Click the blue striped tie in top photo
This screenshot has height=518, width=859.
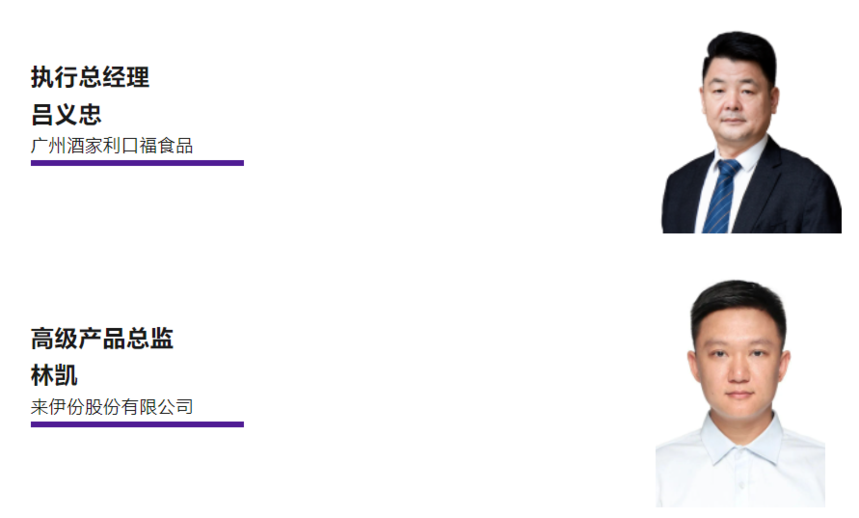point(721,196)
